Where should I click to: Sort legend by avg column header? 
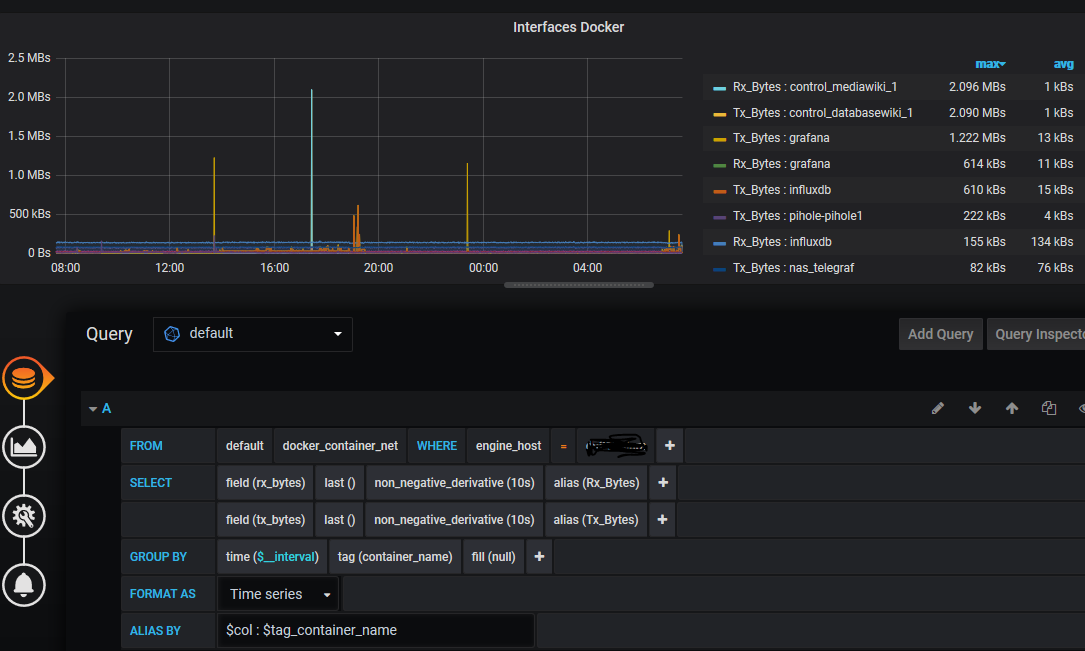(x=1063, y=64)
